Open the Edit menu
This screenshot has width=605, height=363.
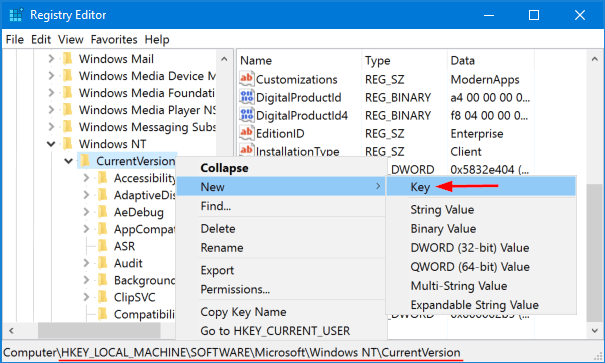pyautogui.click(x=41, y=39)
